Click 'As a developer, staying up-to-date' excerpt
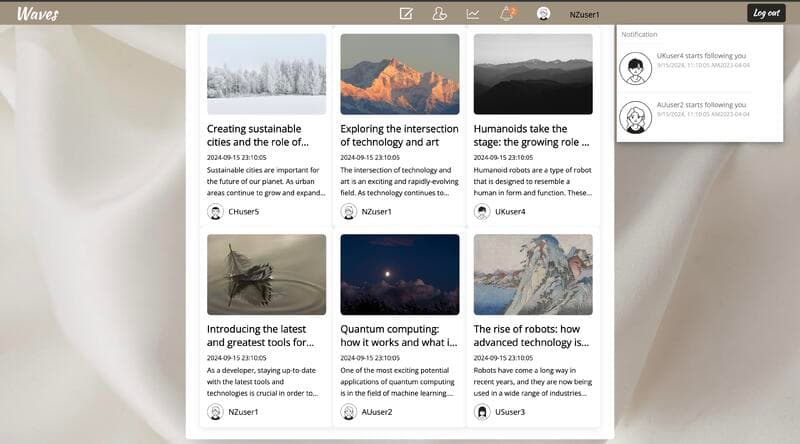The image size is (800, 444). 262,382
